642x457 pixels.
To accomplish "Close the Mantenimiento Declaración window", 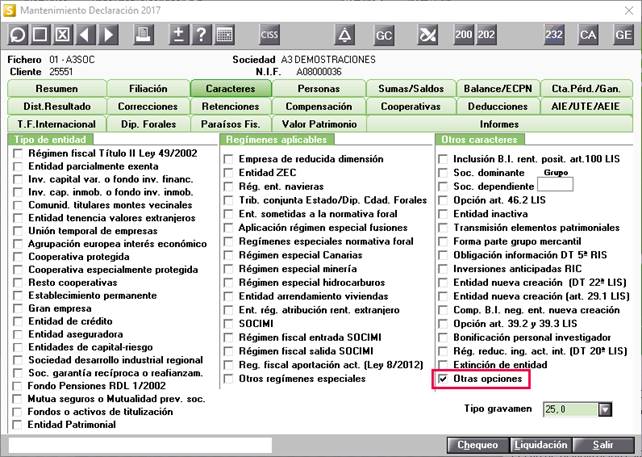I will pos(629,10).
